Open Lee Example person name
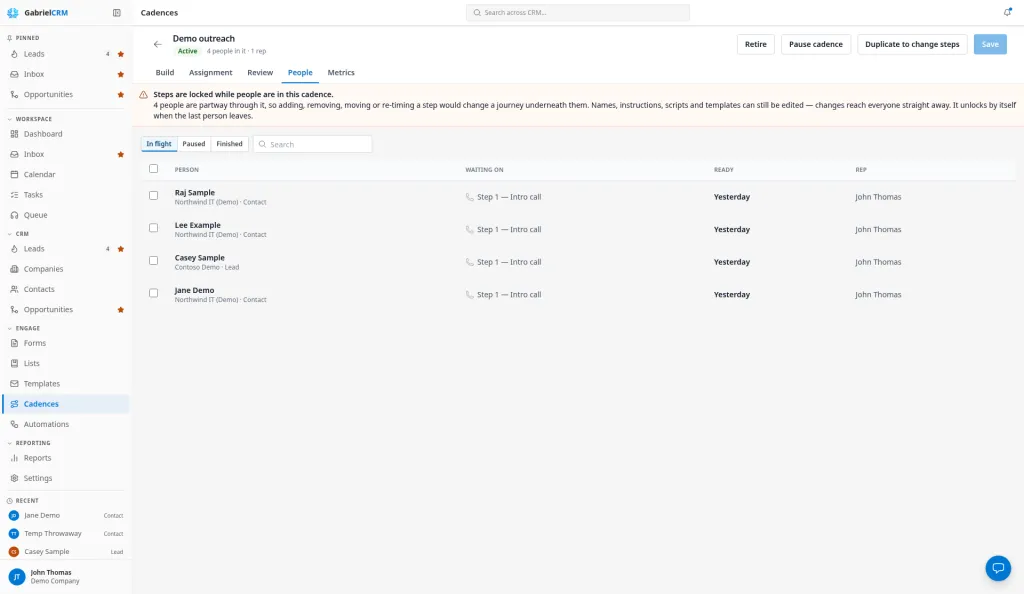This screenshot has width=1024, height=594. (x=198, y=225)
